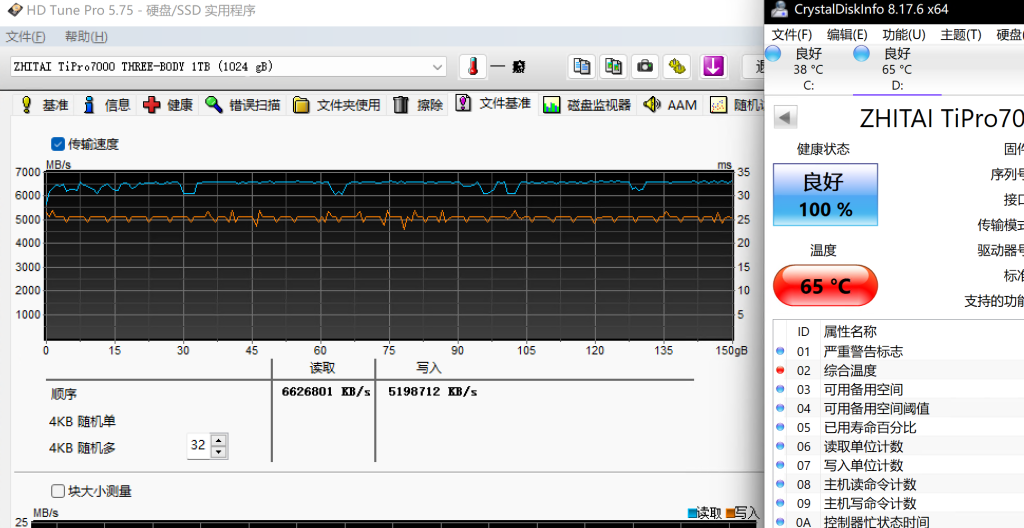This screenshot has width=1024, height=528.
Task: Open the ZHITAI TiPro7000 drive dropdown
Action: pyautogui.click(x=438, y=67)
